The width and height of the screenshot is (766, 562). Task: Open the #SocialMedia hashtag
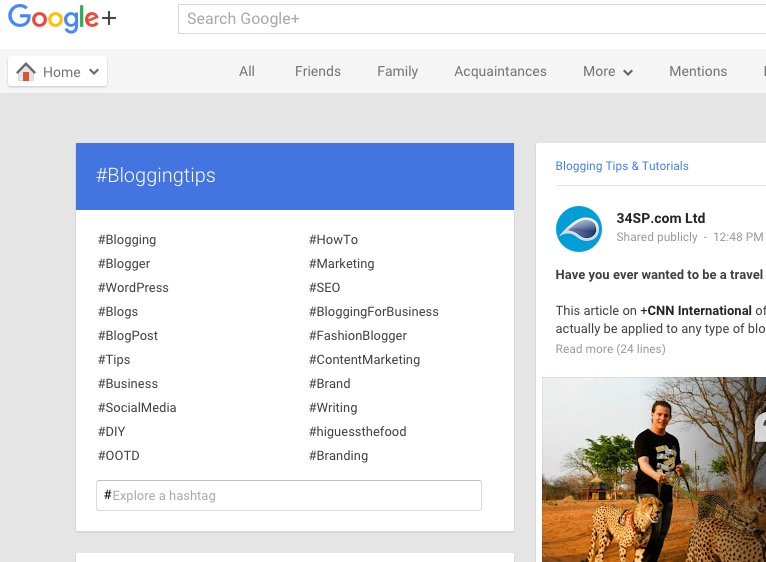click(137, 408)
